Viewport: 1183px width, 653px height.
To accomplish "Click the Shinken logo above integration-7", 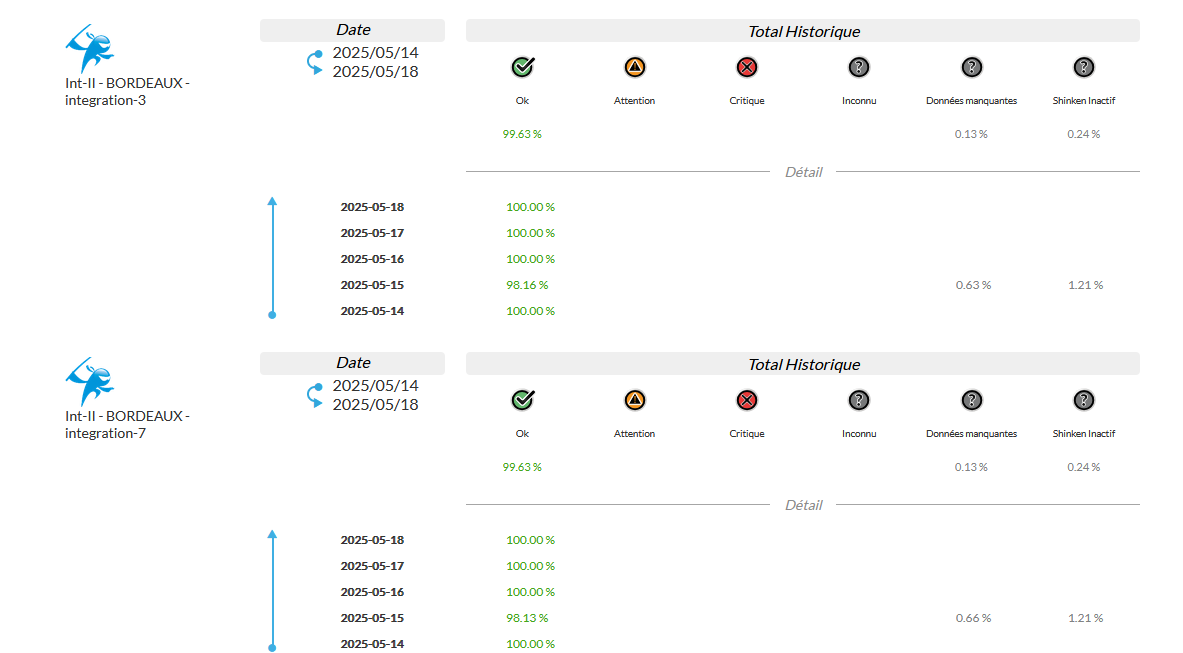I will (89, 381).
